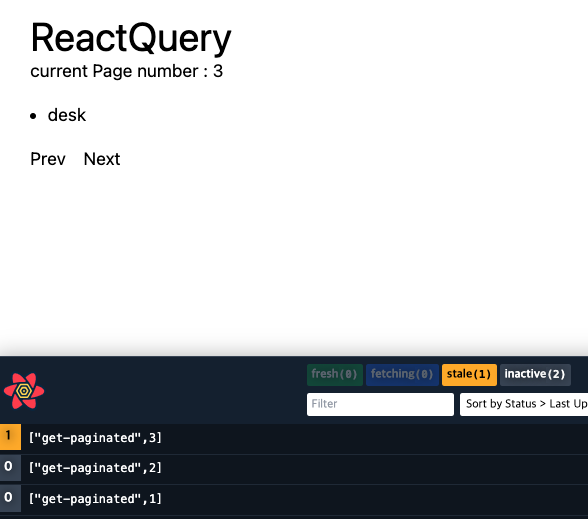Click the 'current Page number : 3' text

click(126, 71)
